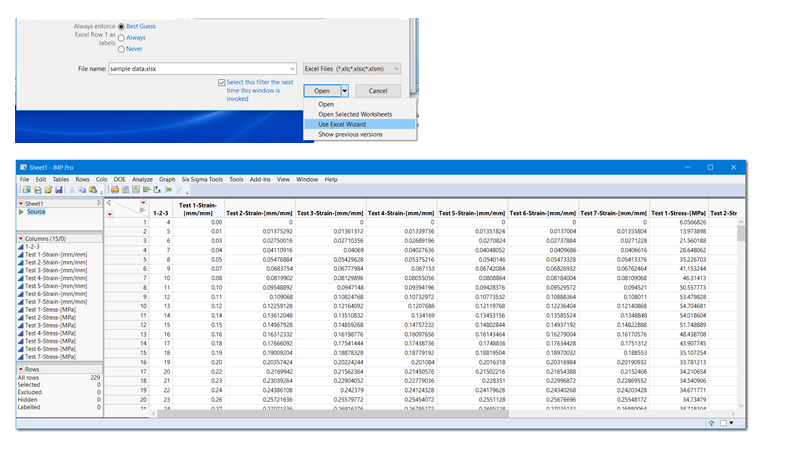Click the File name input field
The width and height of the screenshot is (800, 450).
198,69
